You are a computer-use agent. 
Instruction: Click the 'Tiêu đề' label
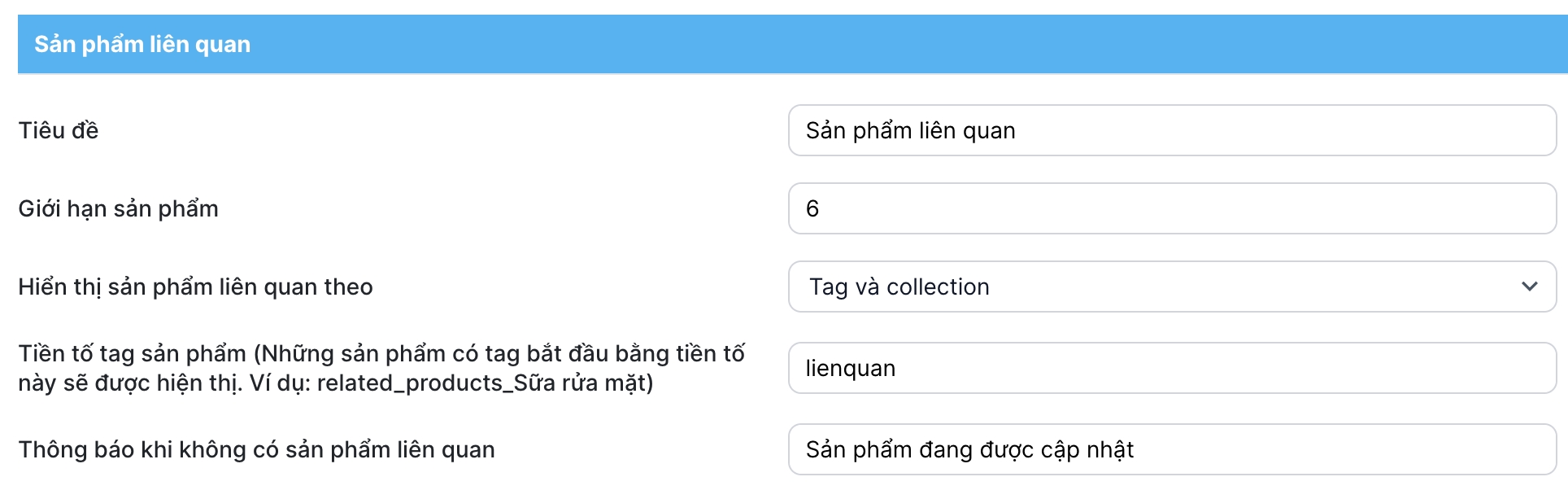pyautogui.click(x=59, y=130)
